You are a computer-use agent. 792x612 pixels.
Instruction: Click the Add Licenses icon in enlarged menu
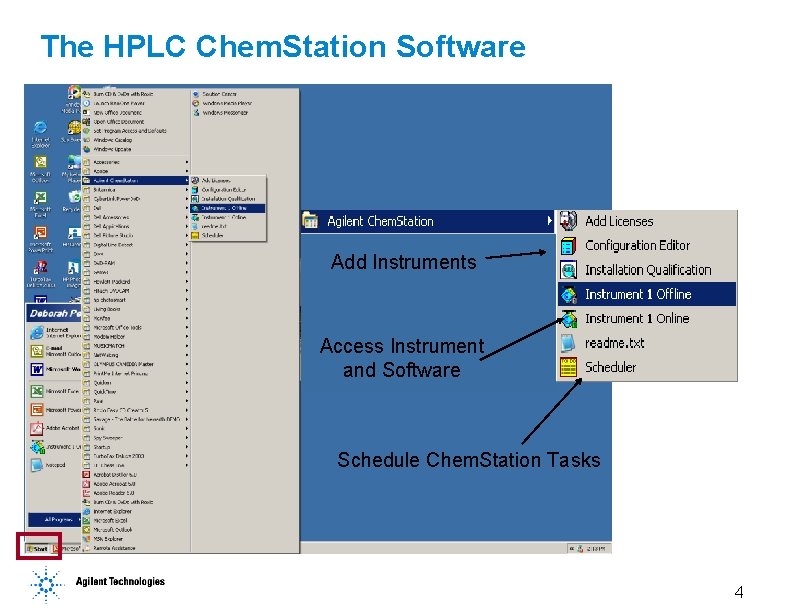[x=568, y=221]
